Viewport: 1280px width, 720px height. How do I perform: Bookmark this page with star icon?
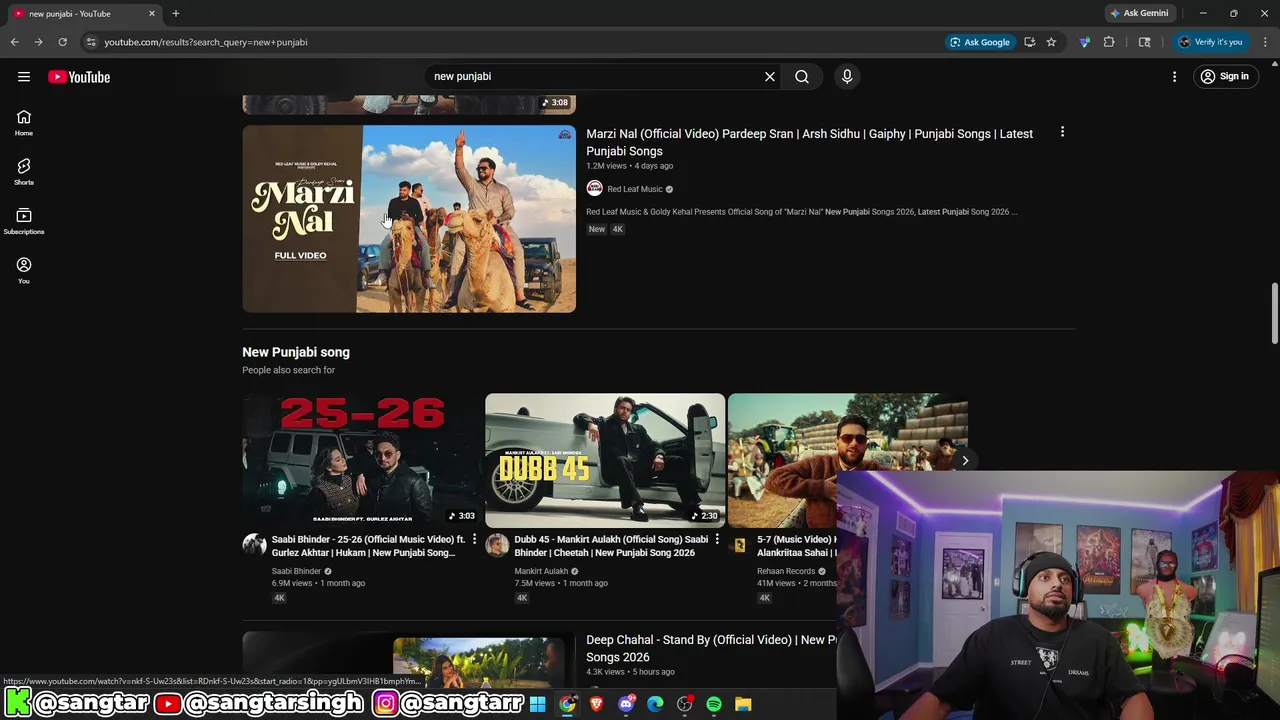1051,42
